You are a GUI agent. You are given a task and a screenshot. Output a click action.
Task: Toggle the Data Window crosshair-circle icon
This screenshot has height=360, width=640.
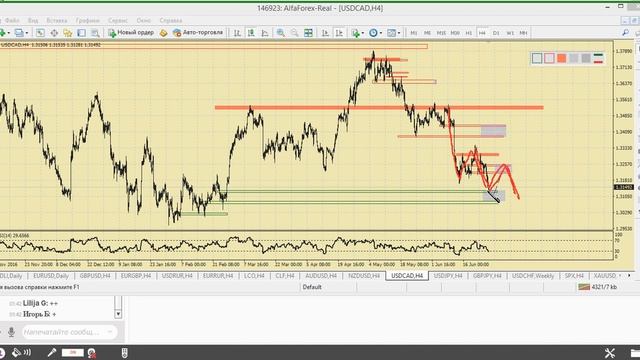(54, 33)
